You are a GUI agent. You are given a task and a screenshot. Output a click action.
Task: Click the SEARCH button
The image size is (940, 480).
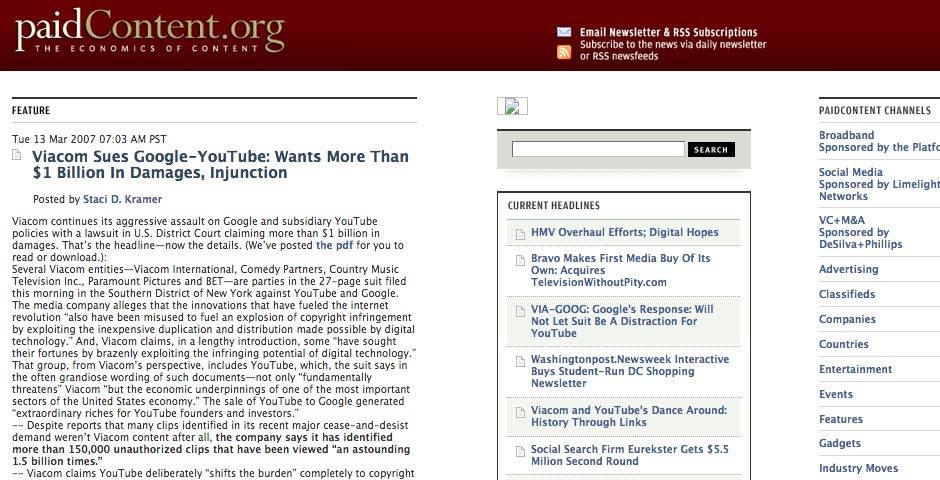pos(711,150)
